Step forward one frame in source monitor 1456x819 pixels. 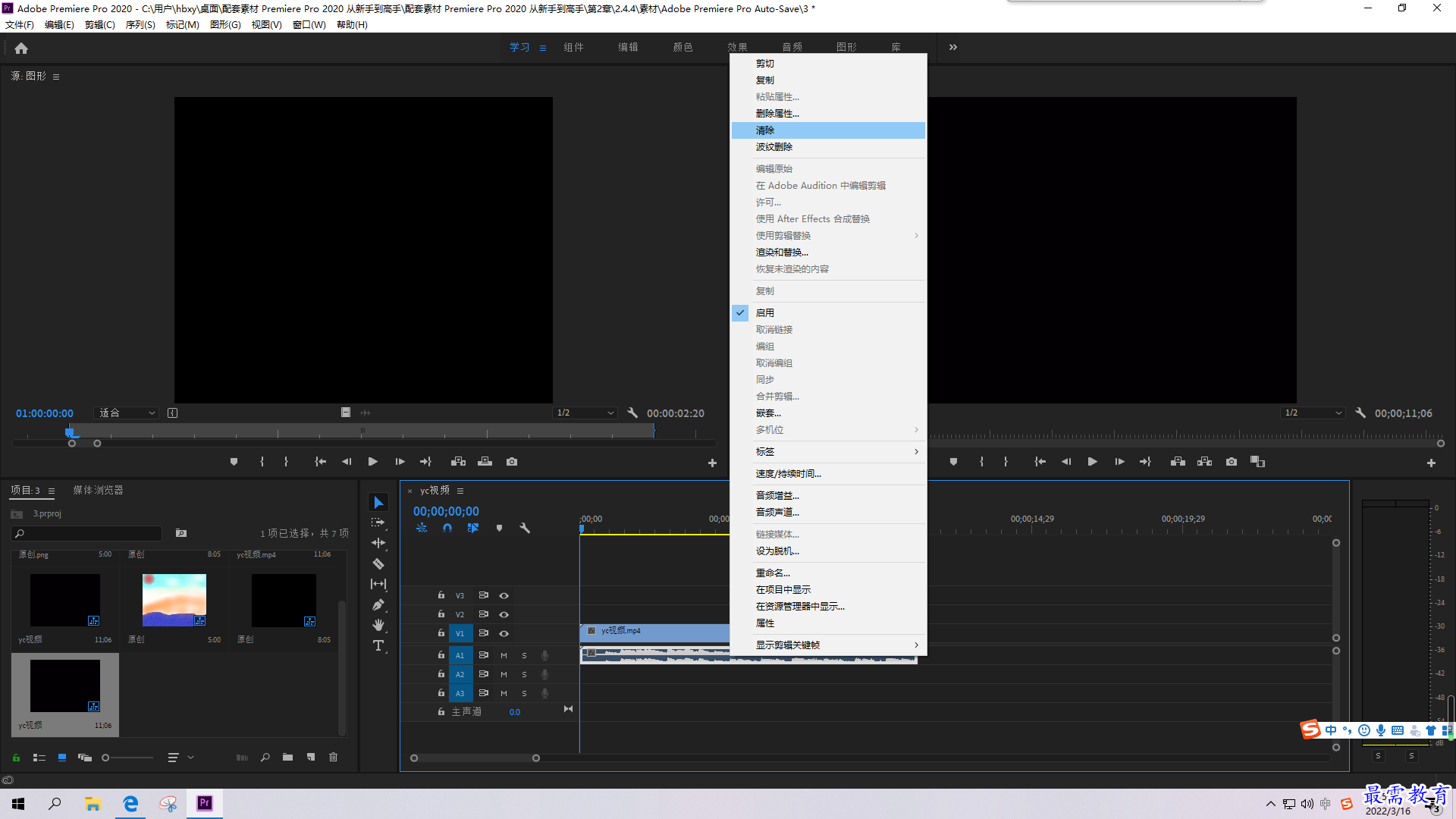pos(400,461)
